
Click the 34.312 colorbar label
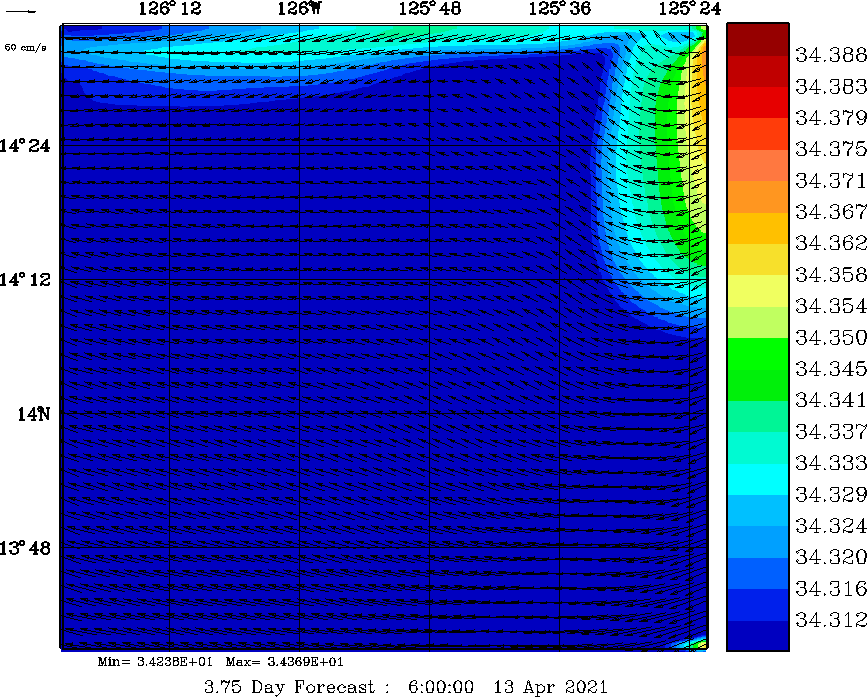(831, 620)
